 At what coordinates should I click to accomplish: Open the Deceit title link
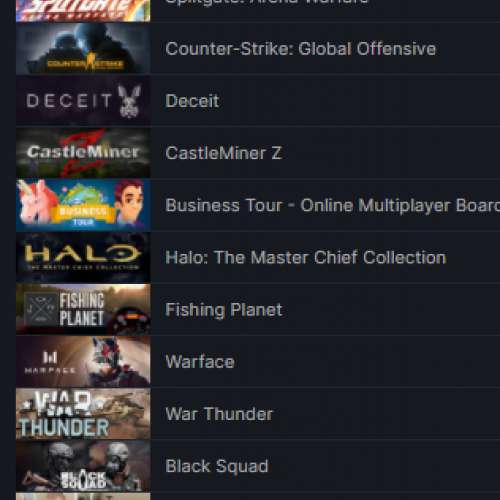(x=192, y=101)
